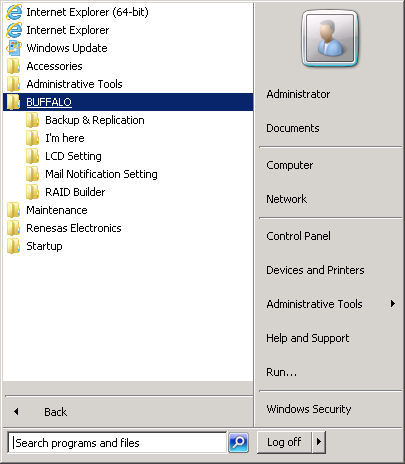405x464 pixels.
Task: Expand Mail Notification Setting label
Action: click(x=101, y=174)
